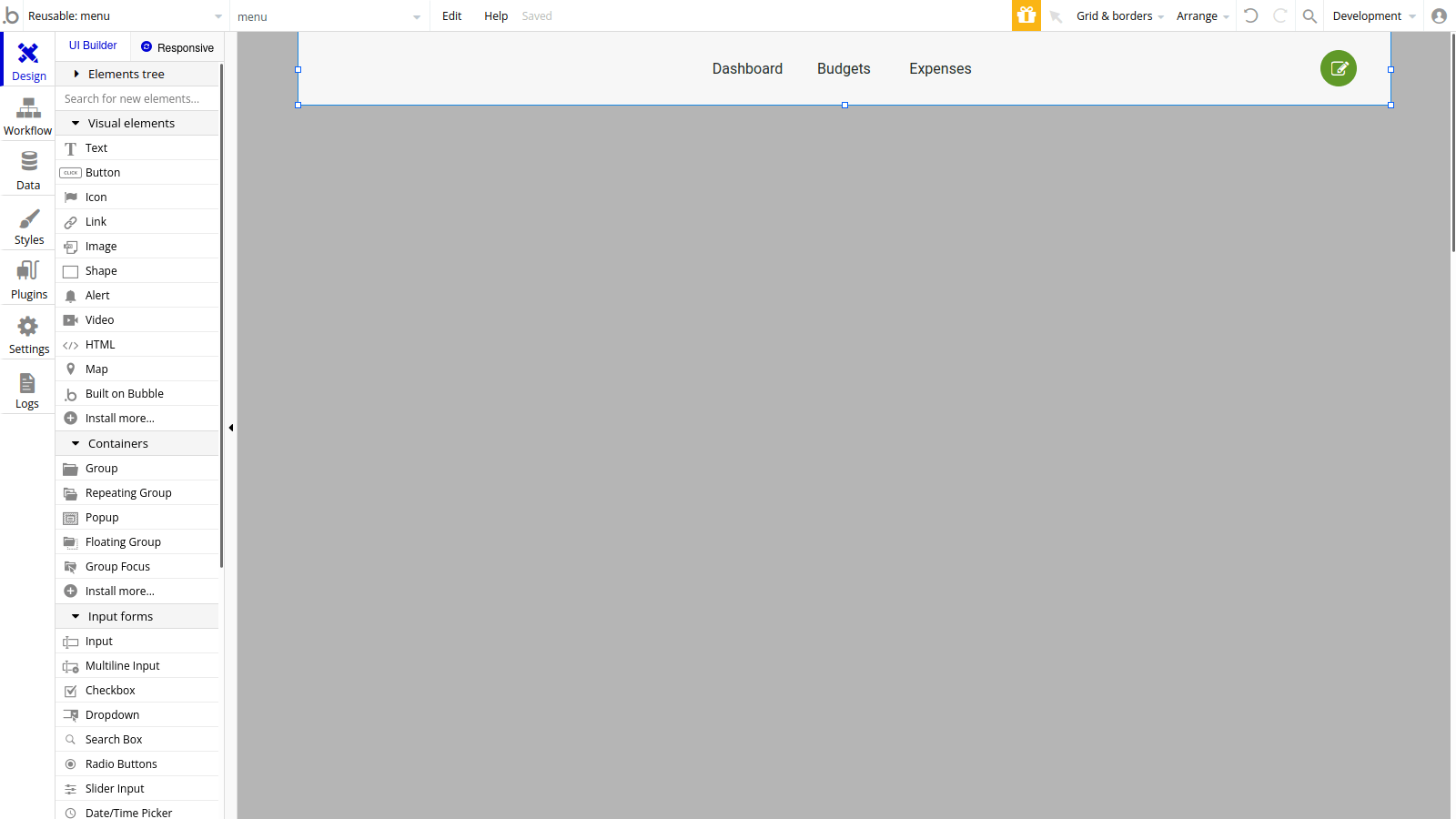This screenshot has width=1456, height=819.
Task: Switch to the UI Builder tab
Action: pos(93,45)
